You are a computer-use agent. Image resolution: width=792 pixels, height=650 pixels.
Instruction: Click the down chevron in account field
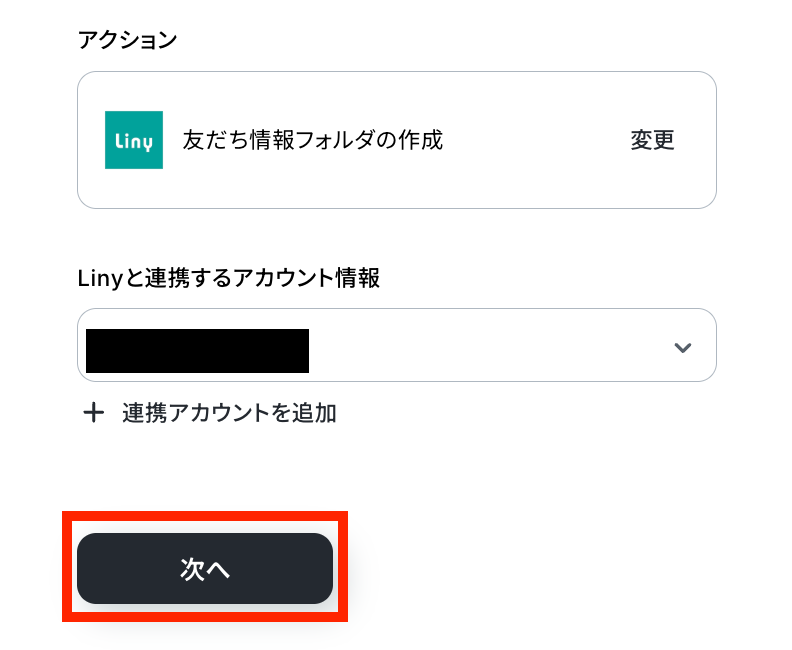(683, 347)
